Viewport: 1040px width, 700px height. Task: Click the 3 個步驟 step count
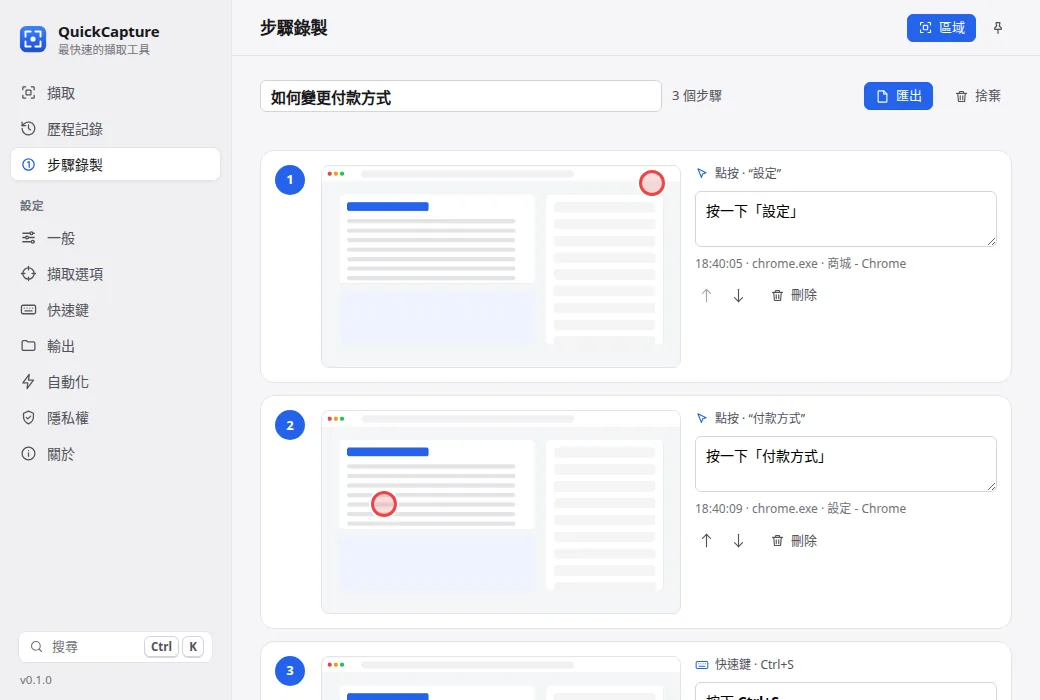(x=696, y=96)
